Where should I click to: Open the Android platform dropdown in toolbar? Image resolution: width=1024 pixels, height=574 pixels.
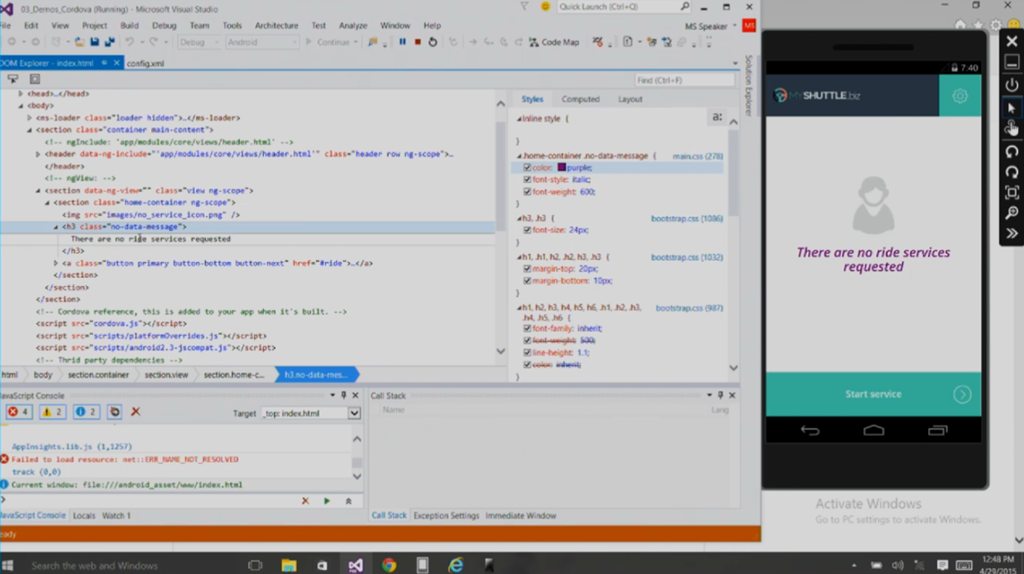click(x=263, y=42)
